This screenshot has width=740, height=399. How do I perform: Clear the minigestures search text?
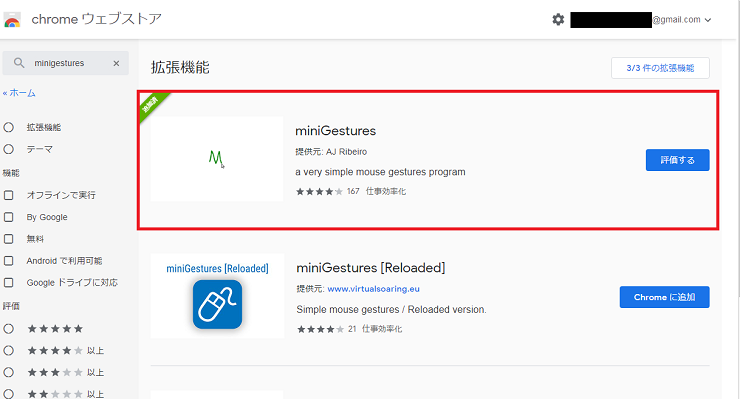pos(116,63)
